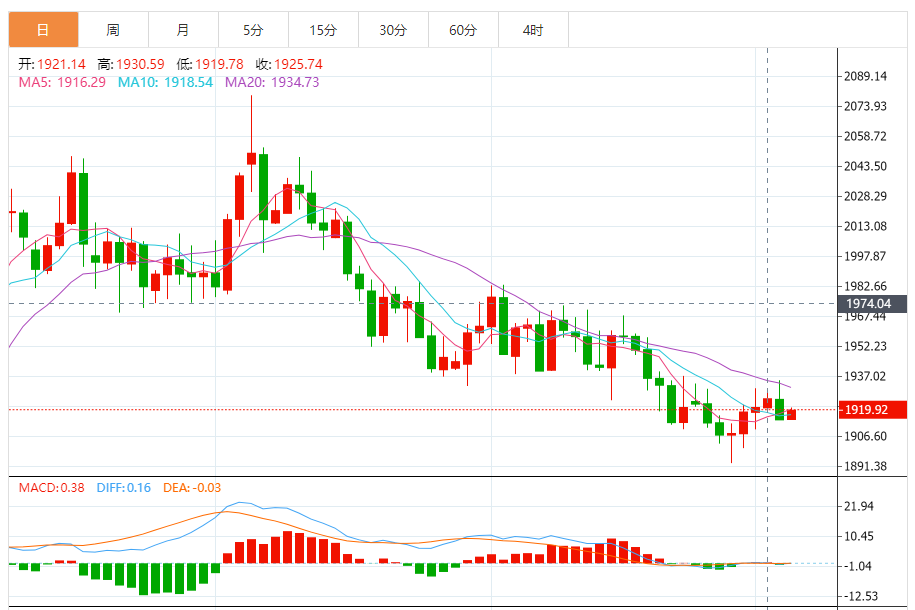Click the closing price 1925.74 value

[x=298, y=64]
